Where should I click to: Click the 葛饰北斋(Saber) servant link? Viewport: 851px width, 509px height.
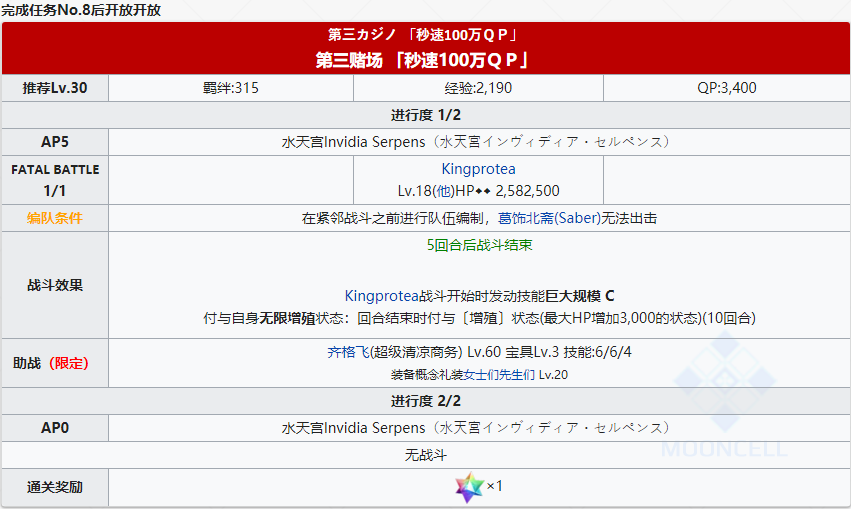pos(549,218)
